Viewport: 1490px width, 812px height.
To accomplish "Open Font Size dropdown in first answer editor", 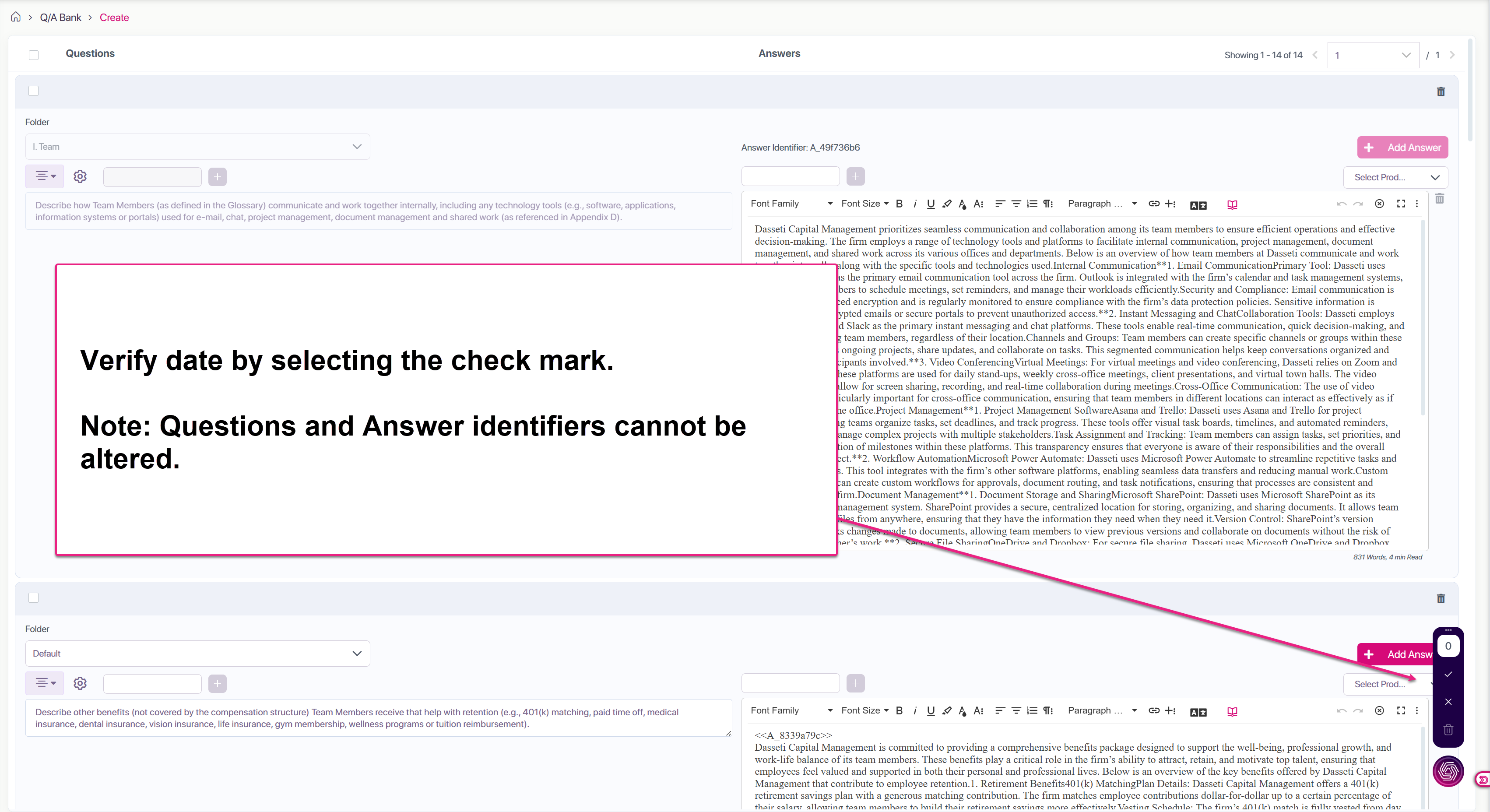I will tap(865, 204).
